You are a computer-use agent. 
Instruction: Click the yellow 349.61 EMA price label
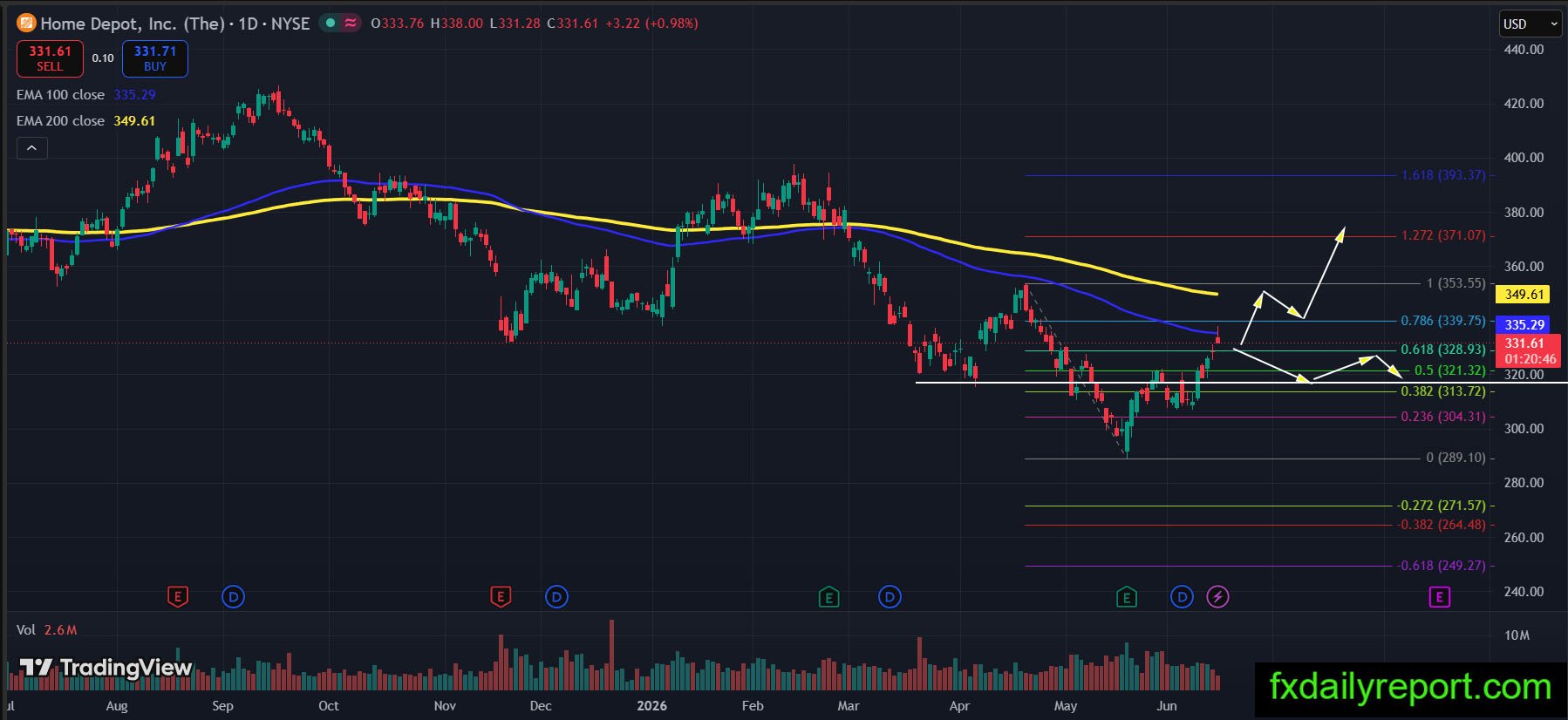pyautogui.click(x=1524, y=295)
